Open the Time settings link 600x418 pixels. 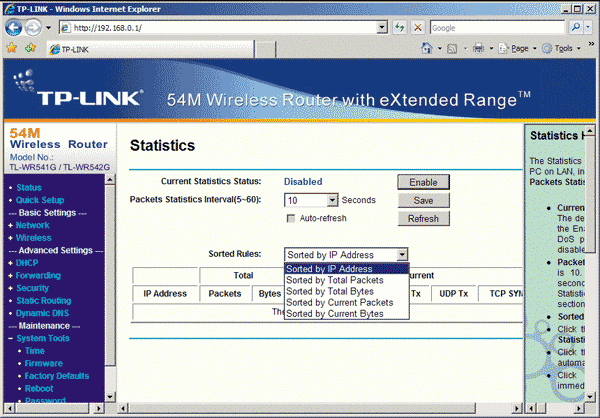[x=34, y=351]
